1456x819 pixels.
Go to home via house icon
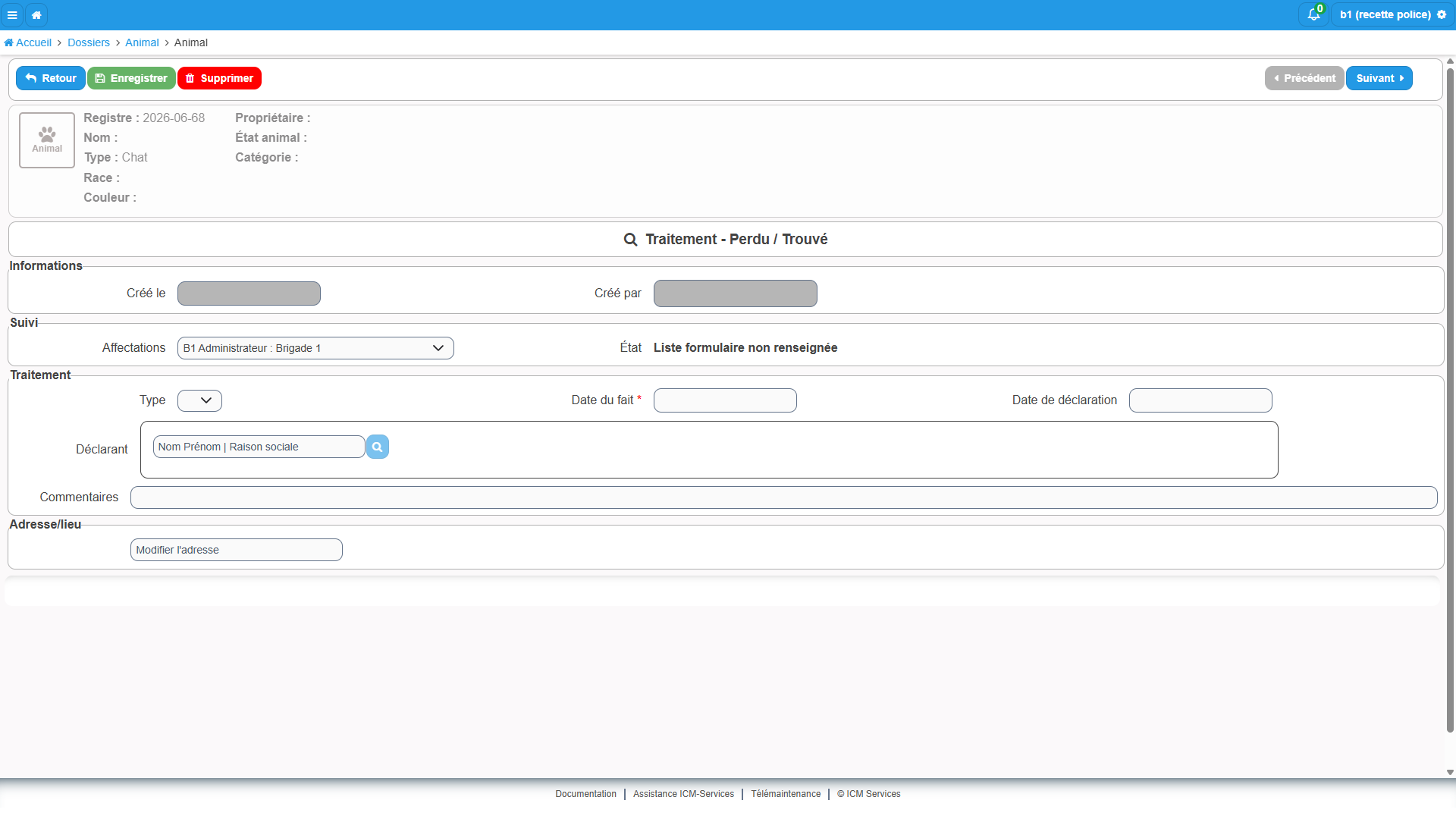[36, 15]
